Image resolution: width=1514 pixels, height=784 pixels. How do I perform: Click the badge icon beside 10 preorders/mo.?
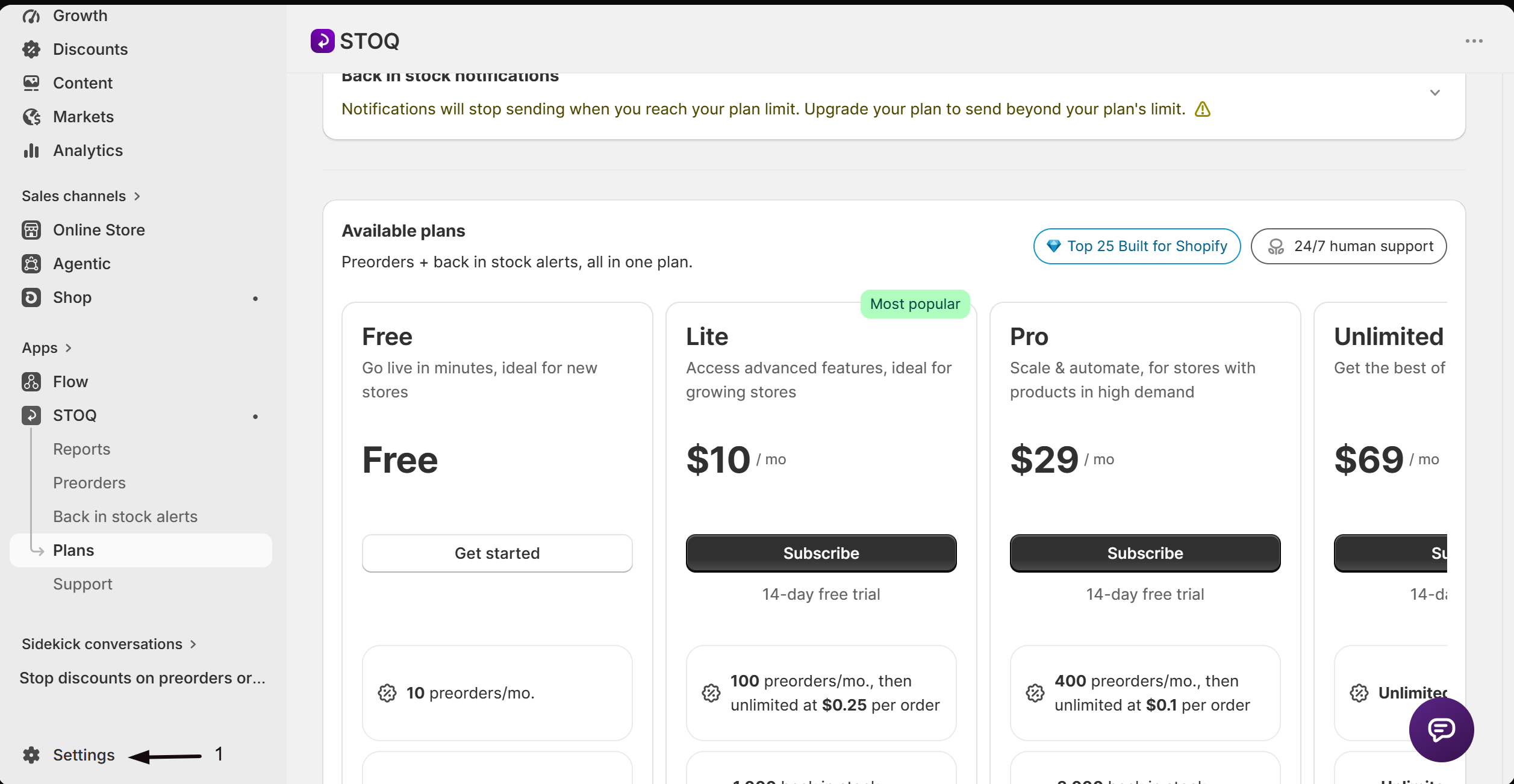point(387,693)
